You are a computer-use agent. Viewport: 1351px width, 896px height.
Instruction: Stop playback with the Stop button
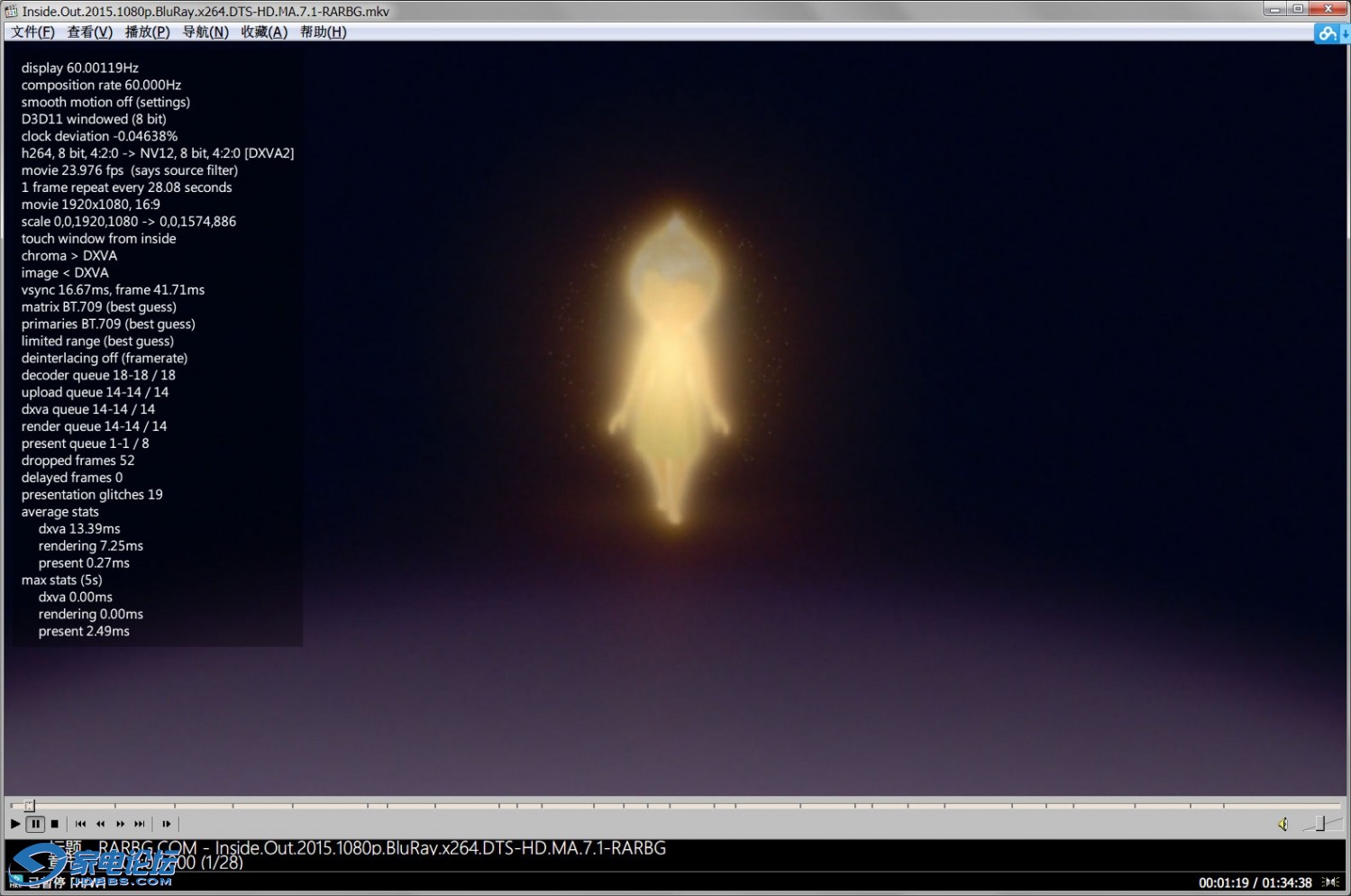coord(55,824)
